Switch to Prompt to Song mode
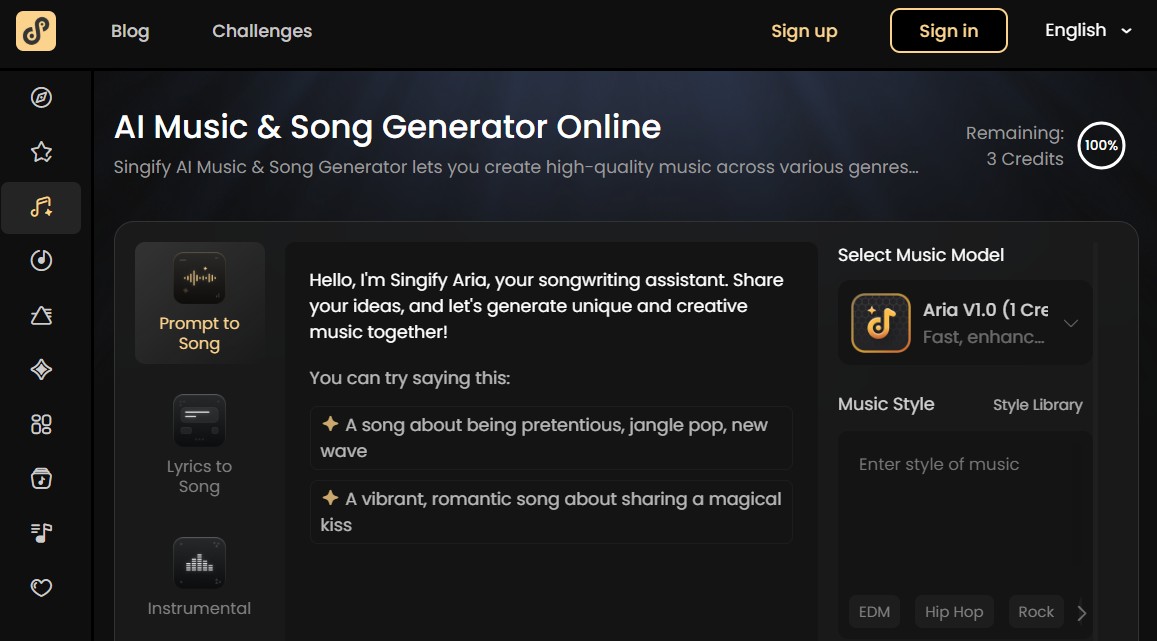 [199, 303]
